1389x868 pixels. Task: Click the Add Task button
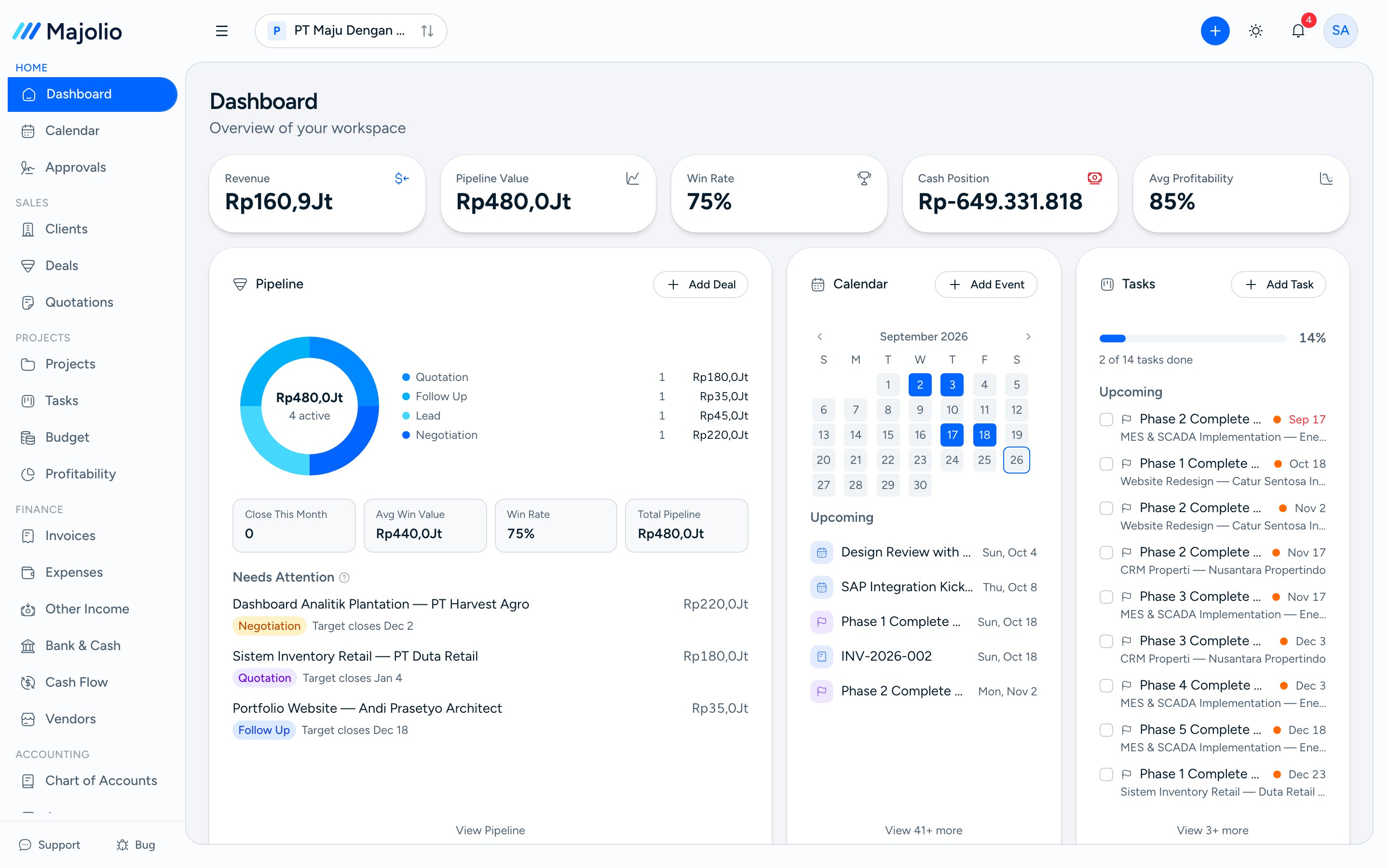click(x=1278, y=285)
